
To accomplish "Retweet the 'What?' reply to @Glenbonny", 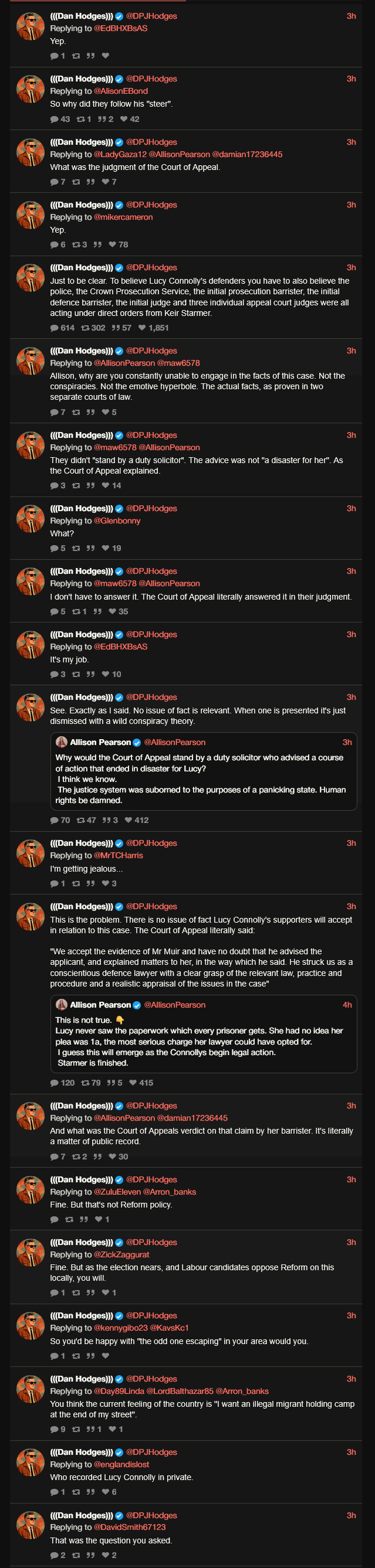I will (x=76, y=549).
